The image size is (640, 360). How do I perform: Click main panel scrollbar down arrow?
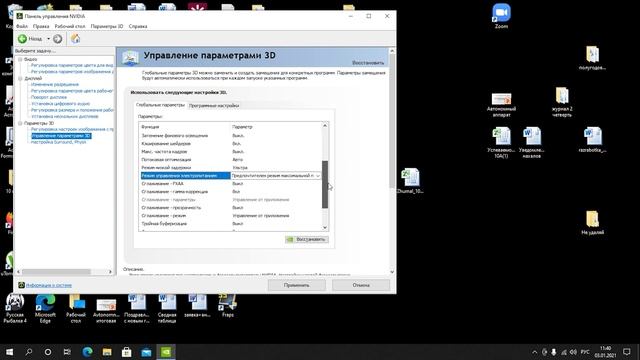(x=392, y=271)
